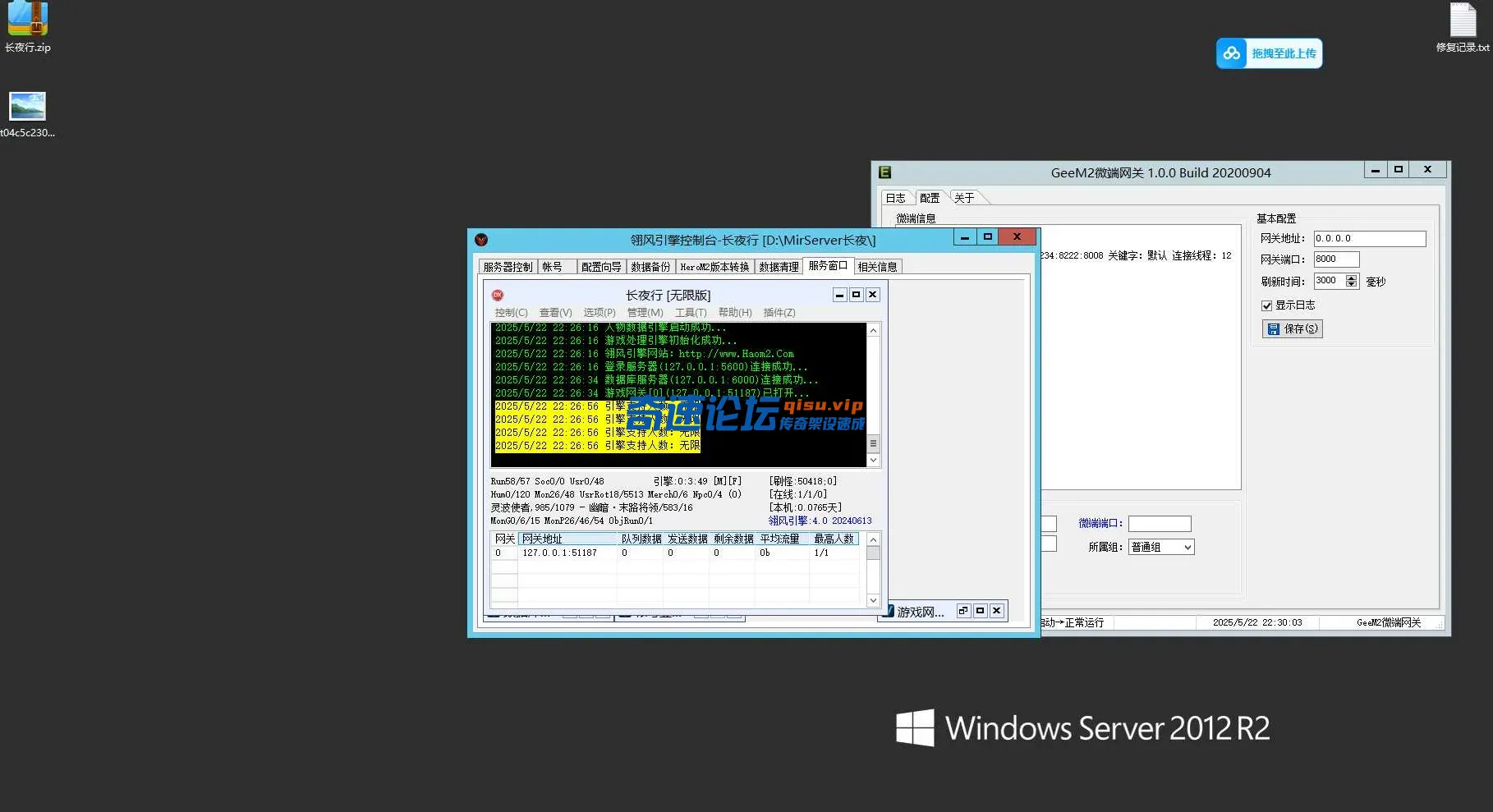Click log console scrollbar down arrow
1493x812 pixels.
click(x=874, y=461)
